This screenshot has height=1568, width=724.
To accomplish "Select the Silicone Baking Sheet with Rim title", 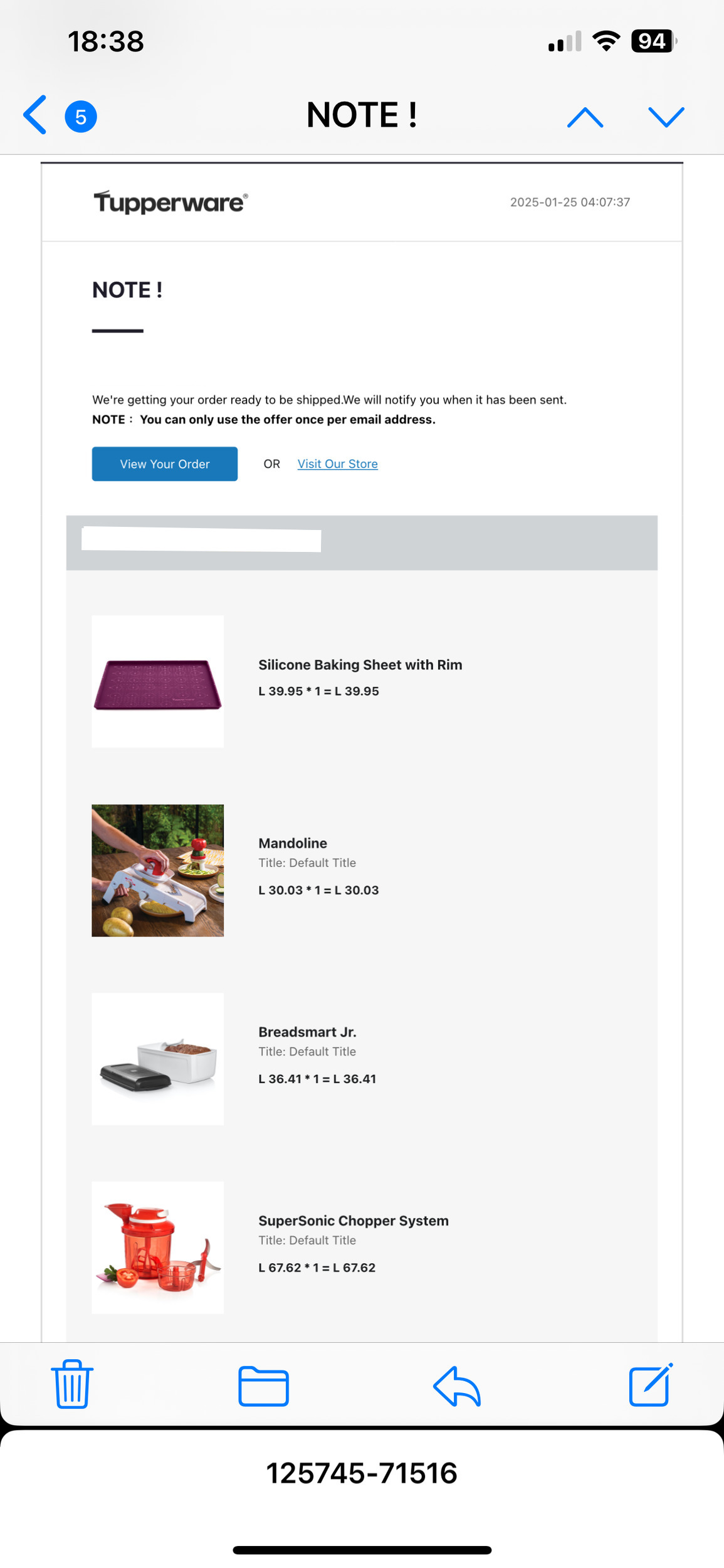I will coord(360,665).
